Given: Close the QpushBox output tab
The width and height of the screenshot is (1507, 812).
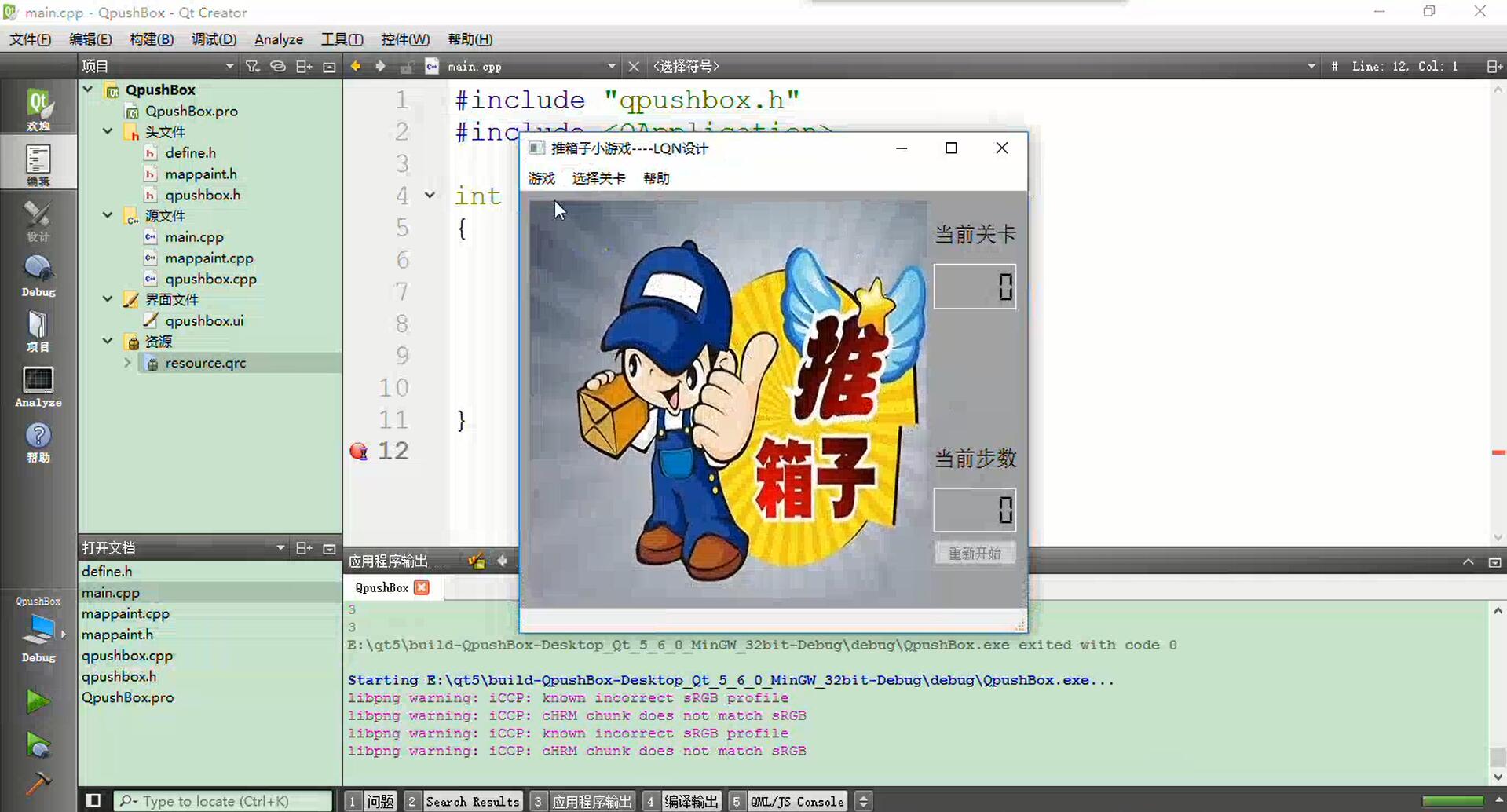Looking at the screenshot, I should (x=422, y=587).
